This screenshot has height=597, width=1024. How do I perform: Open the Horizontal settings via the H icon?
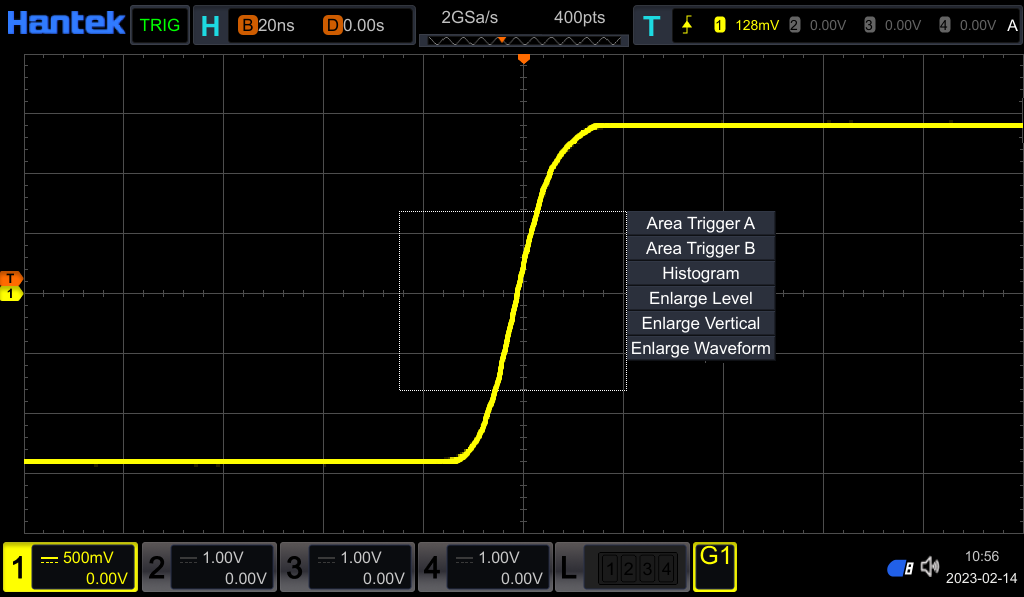[210, 24]
